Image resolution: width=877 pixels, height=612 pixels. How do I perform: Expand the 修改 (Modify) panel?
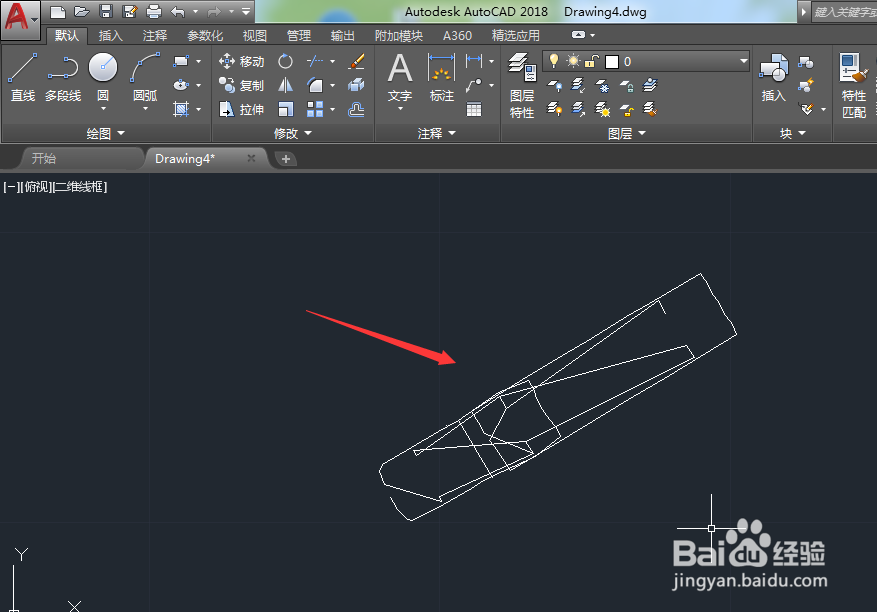(x=293, y=133)
